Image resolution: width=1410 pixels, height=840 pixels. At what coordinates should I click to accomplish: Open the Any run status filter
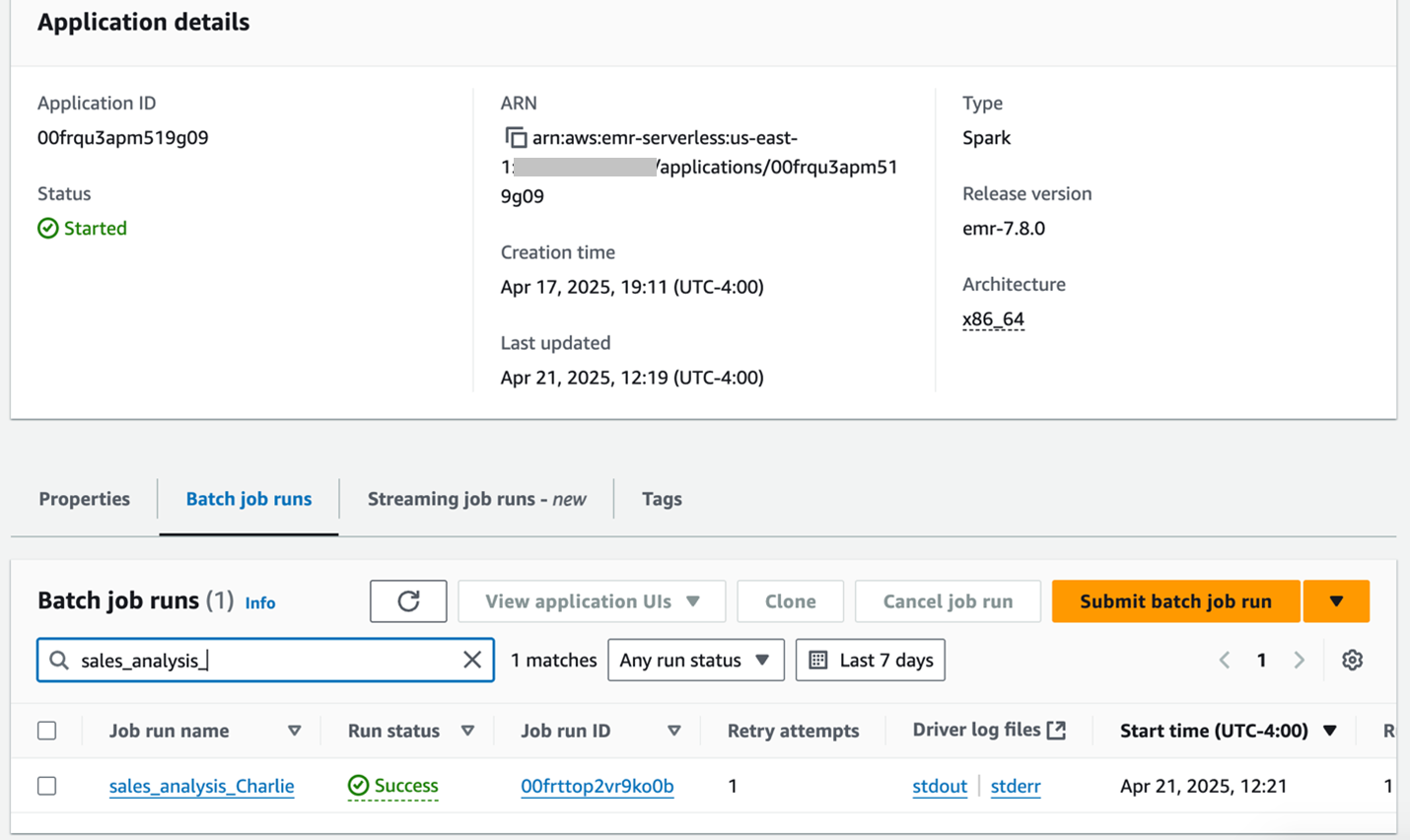pyautogui.click(x=694, y=660)
